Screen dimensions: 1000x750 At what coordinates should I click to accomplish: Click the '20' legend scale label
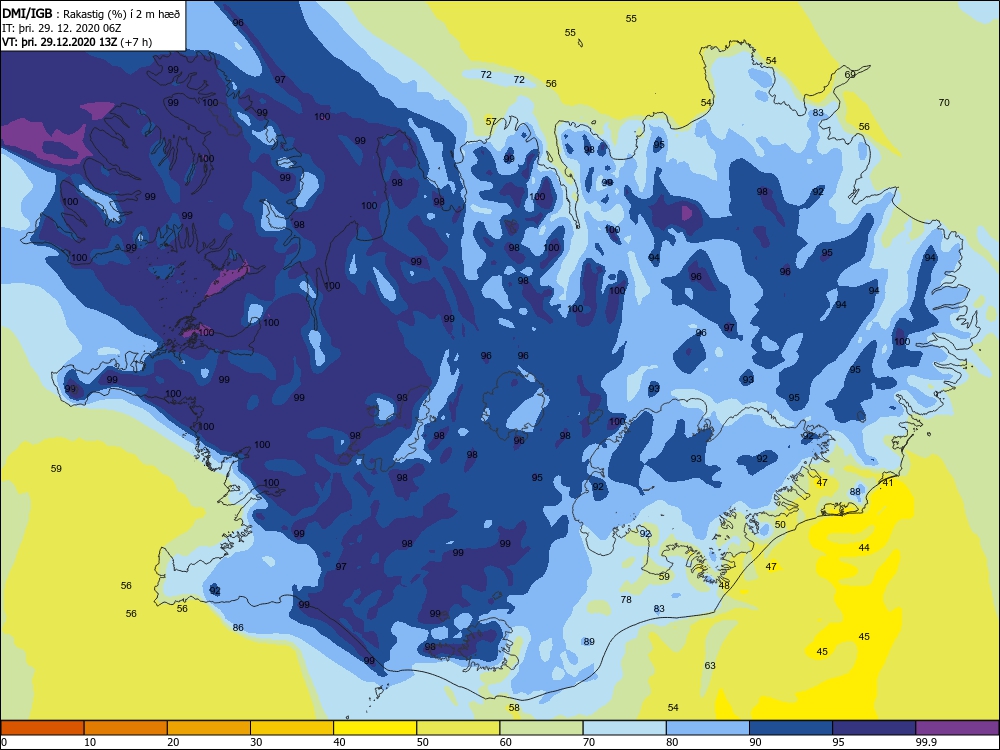click(173, 742)
